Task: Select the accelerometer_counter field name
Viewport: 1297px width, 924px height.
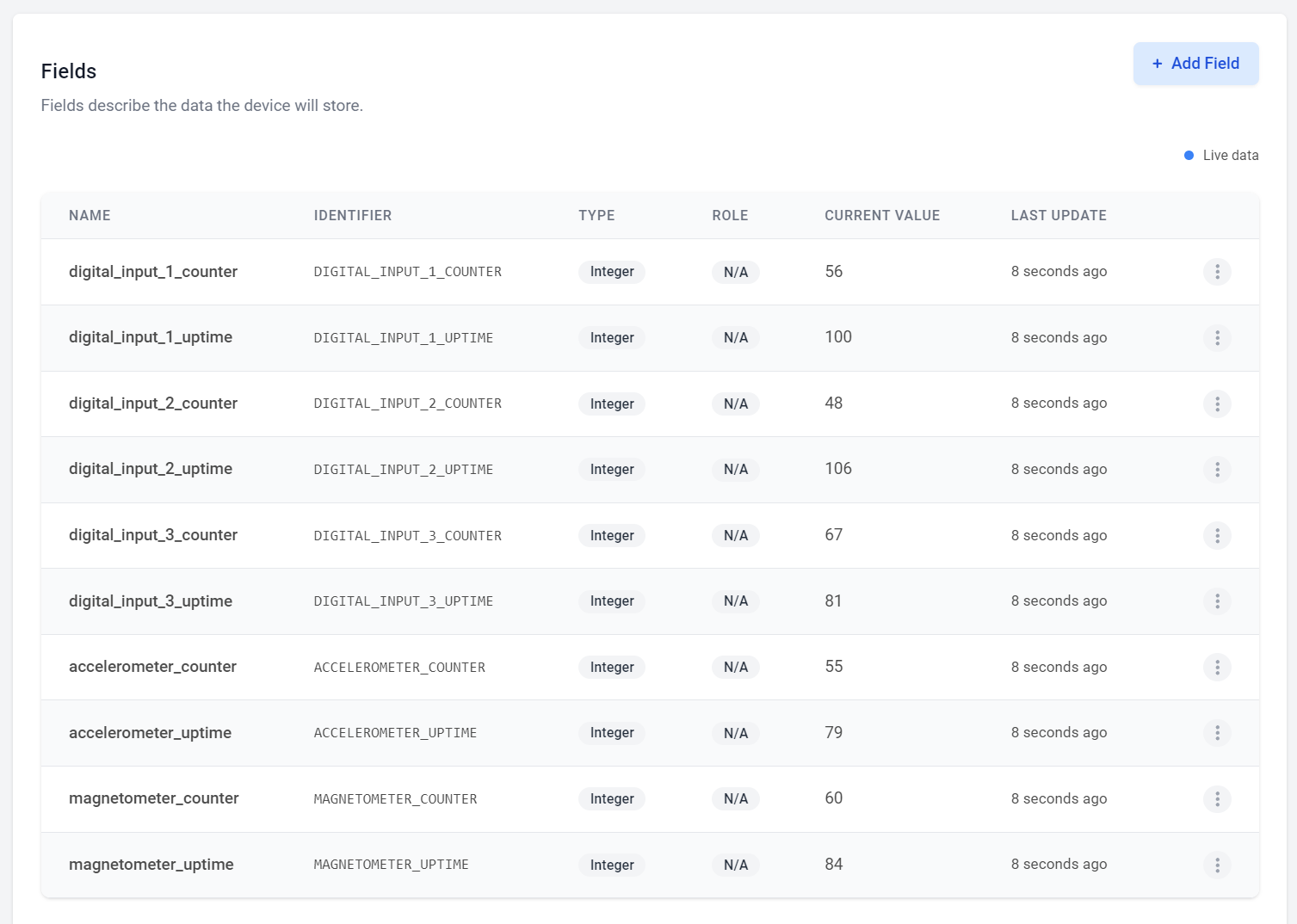Action: (x=152, y=667)
